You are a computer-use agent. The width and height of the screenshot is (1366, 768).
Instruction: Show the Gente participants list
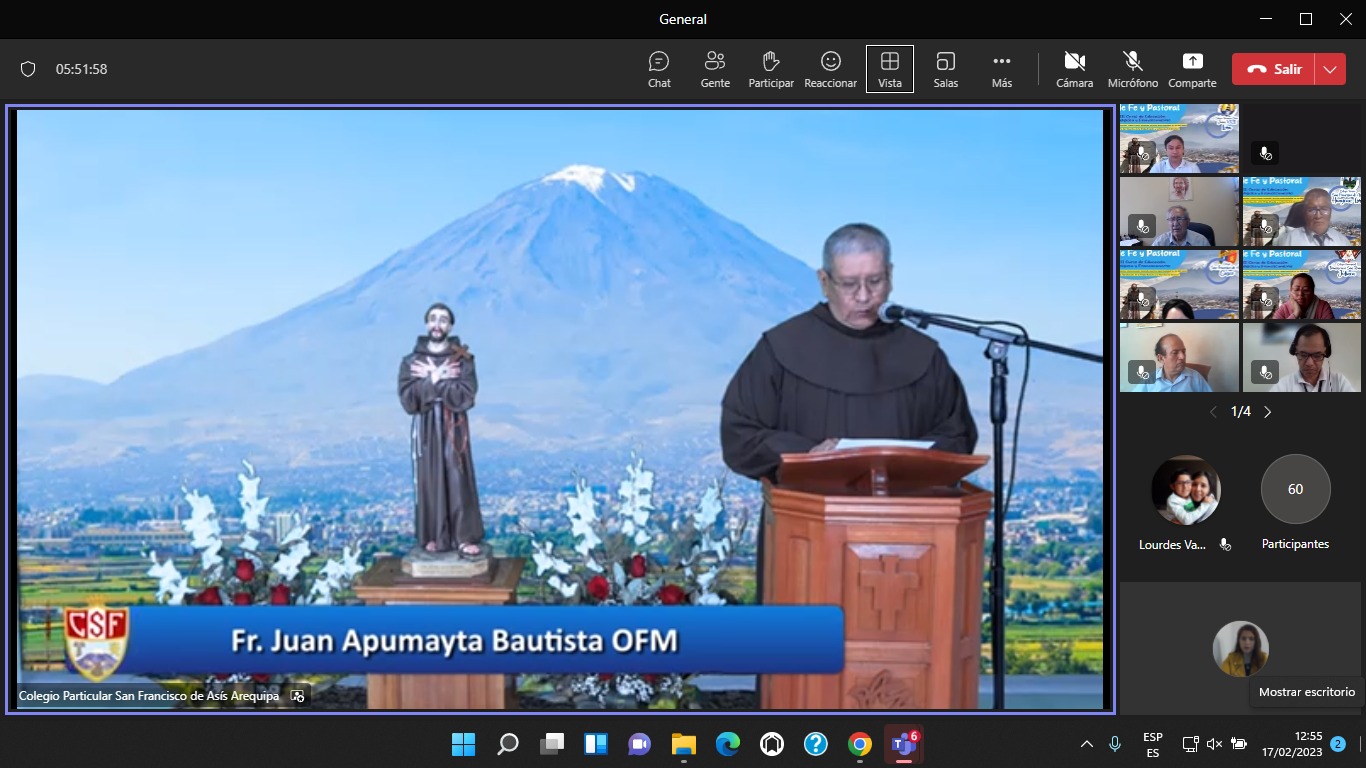tap(715, 69)
